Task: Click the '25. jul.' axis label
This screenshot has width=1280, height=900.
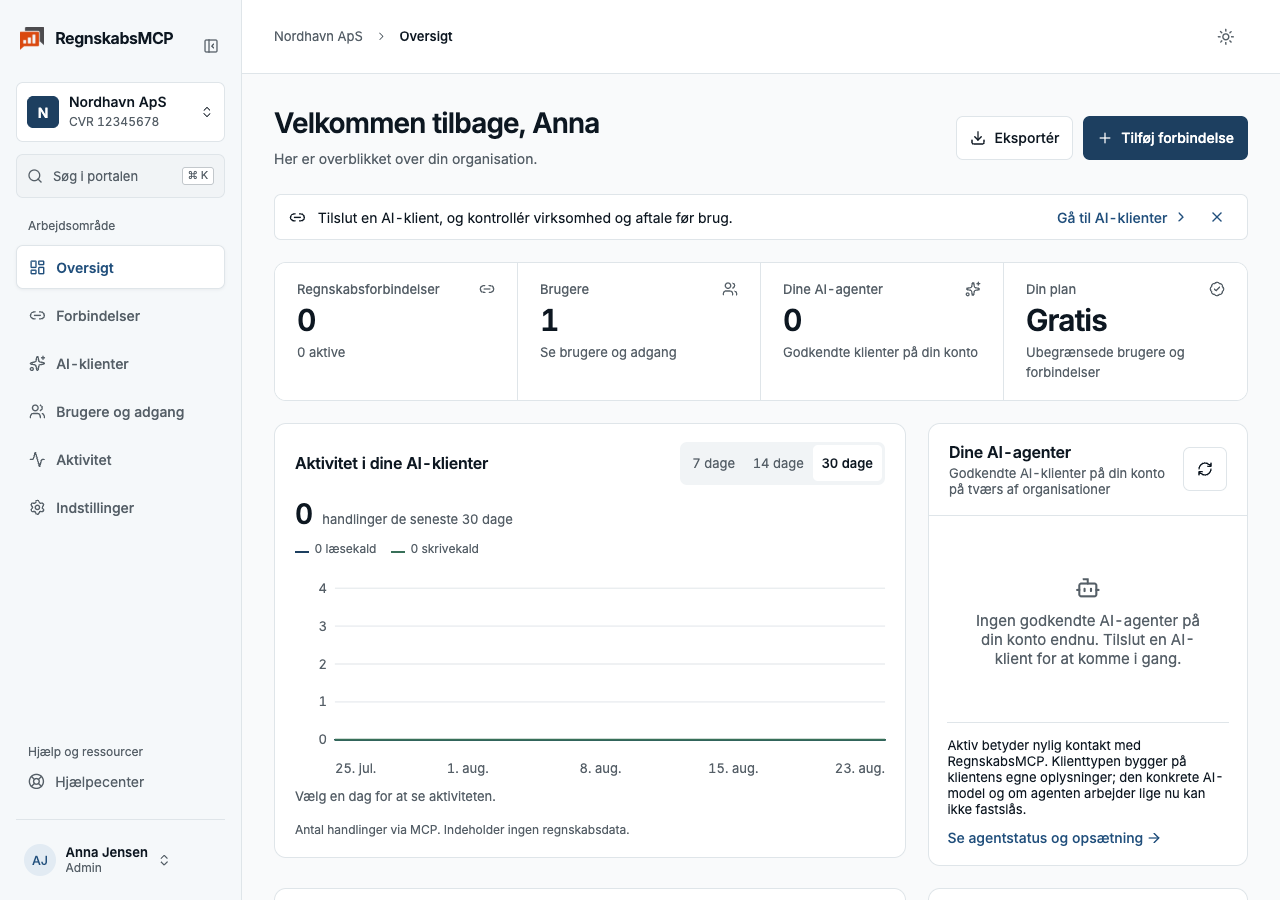Action: click(x=356, y=768)
